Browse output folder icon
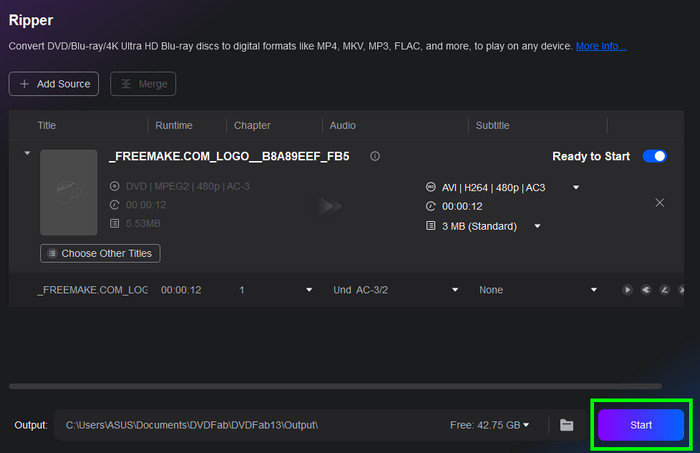This screenshot has height=453, width=700. point(567,425)
